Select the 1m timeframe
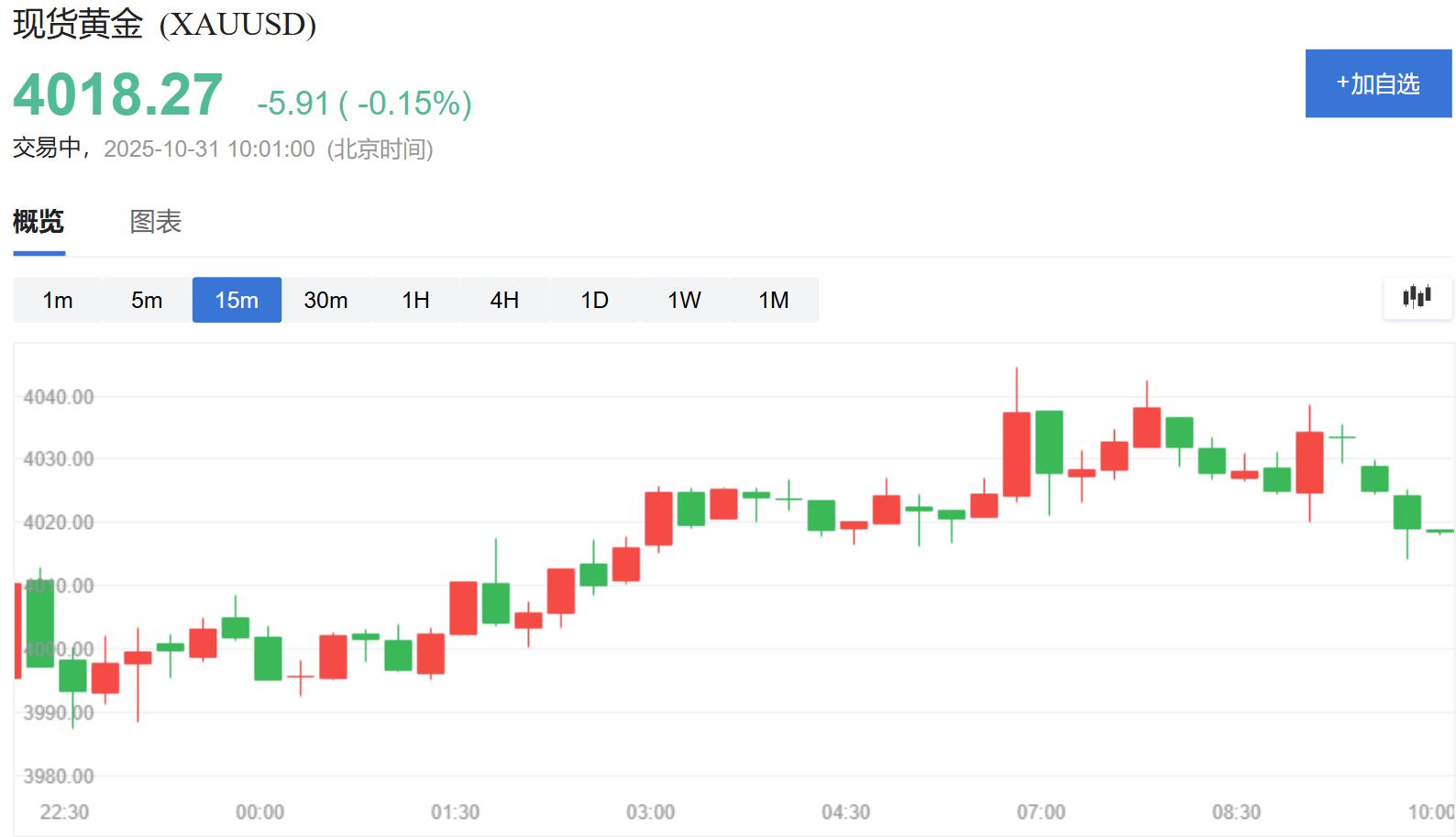Image resolution: width=1456 pixels, height=837 pixels. 58,300
